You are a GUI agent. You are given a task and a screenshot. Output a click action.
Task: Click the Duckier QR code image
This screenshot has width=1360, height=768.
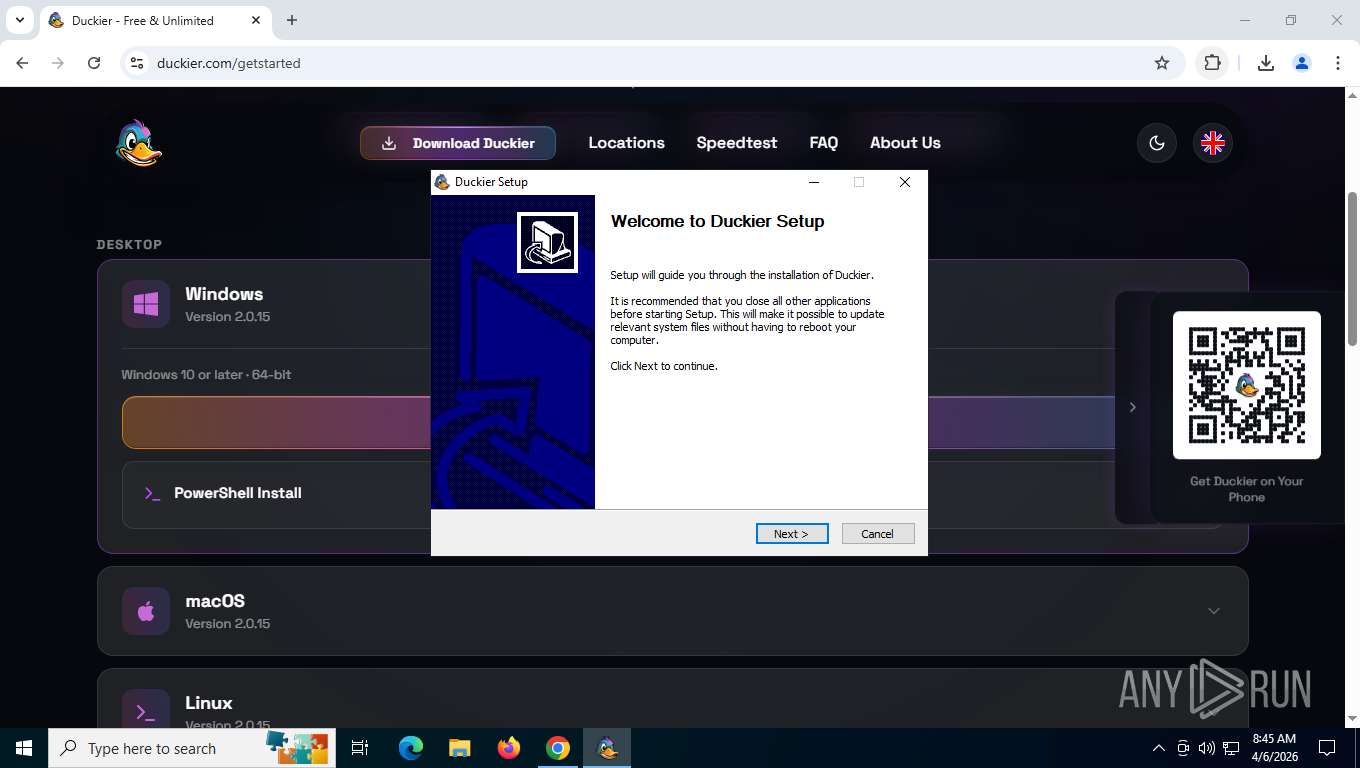[1247, 385]
